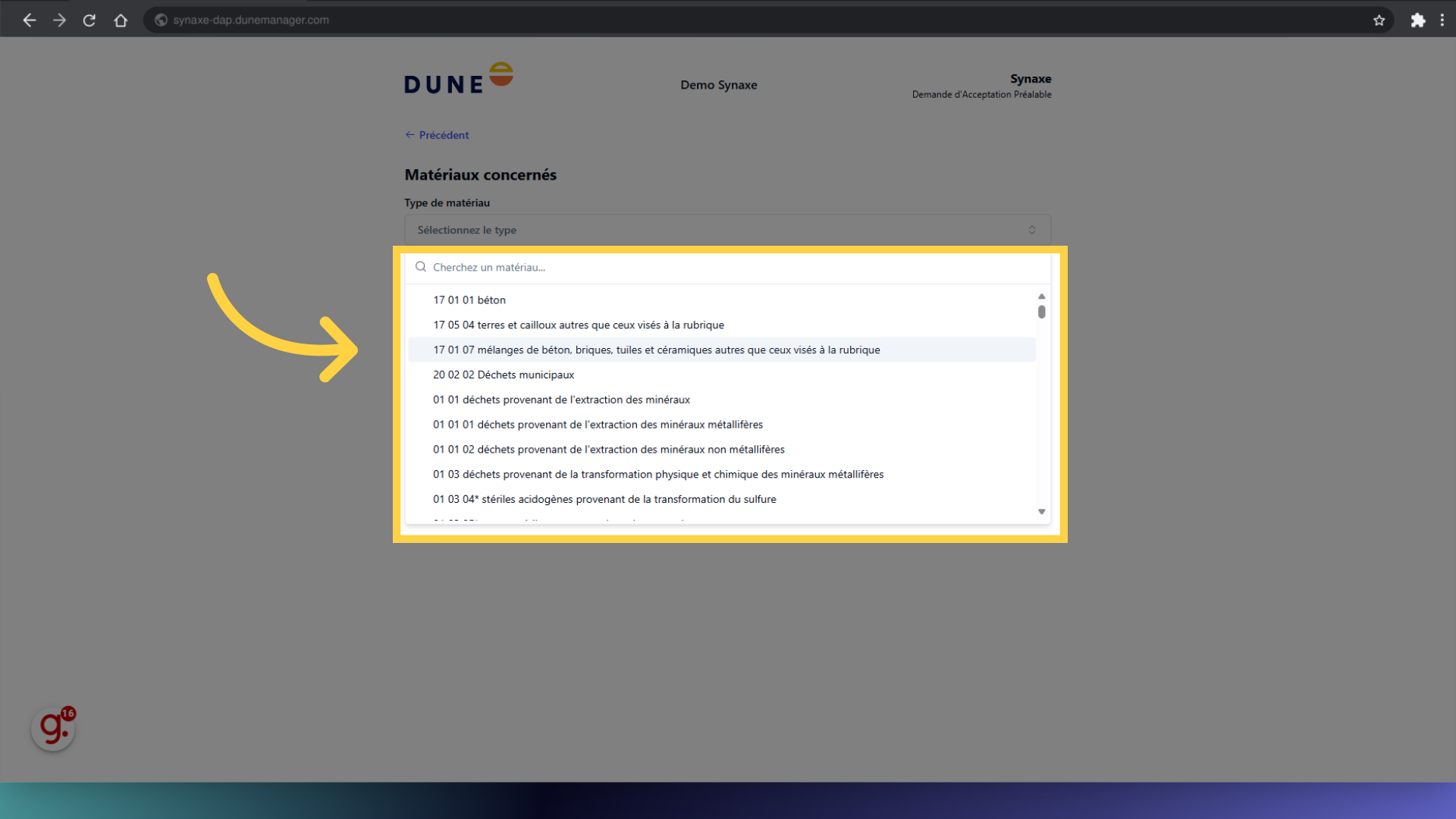
Task: Click the red g. widget badge
Action: 53,729
